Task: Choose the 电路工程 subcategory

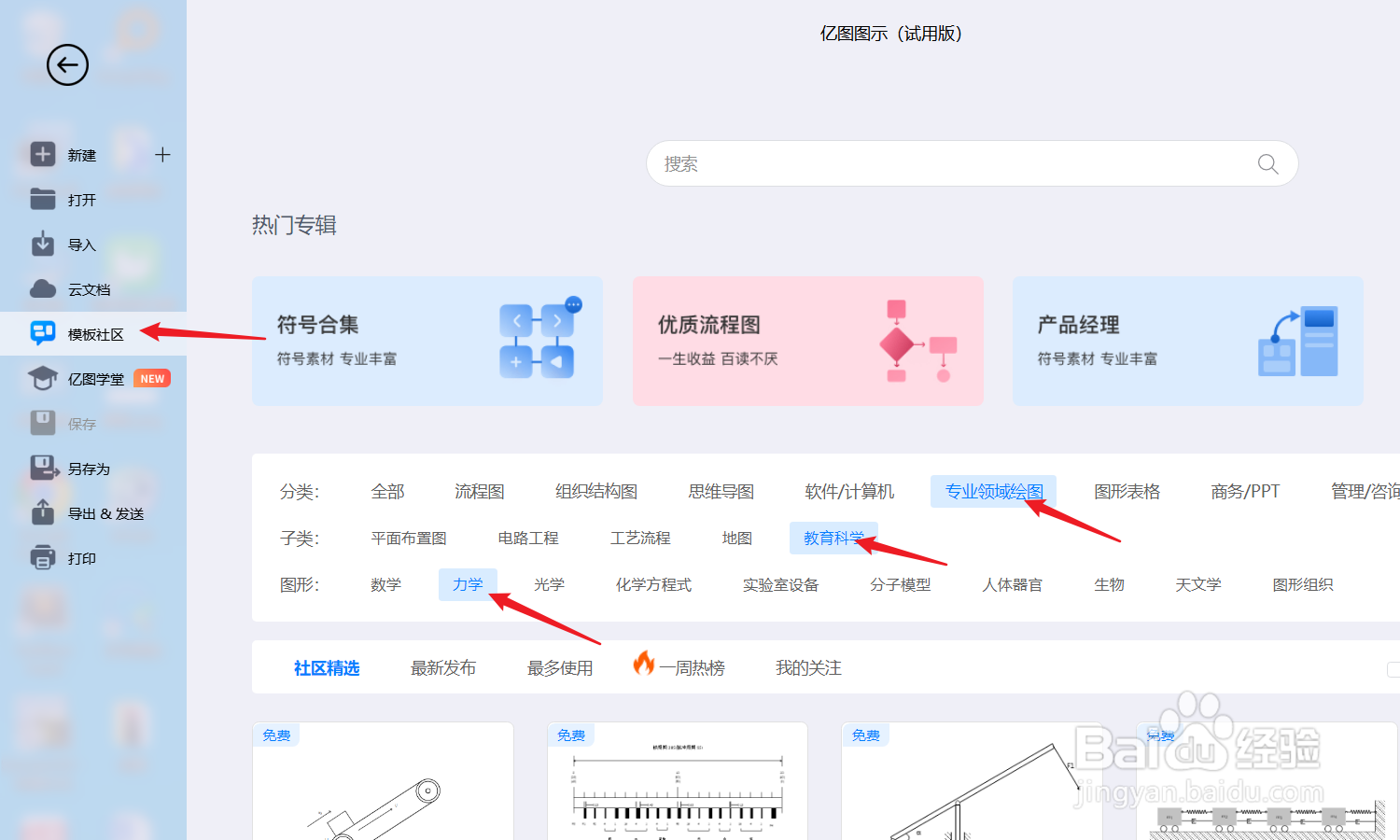Action: [x=528, y=539]
